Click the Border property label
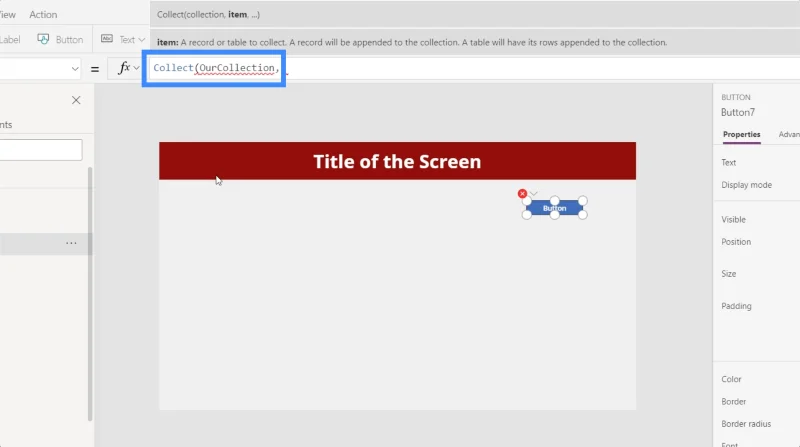Viewport: 800px width, 447px height. [734, 402]
